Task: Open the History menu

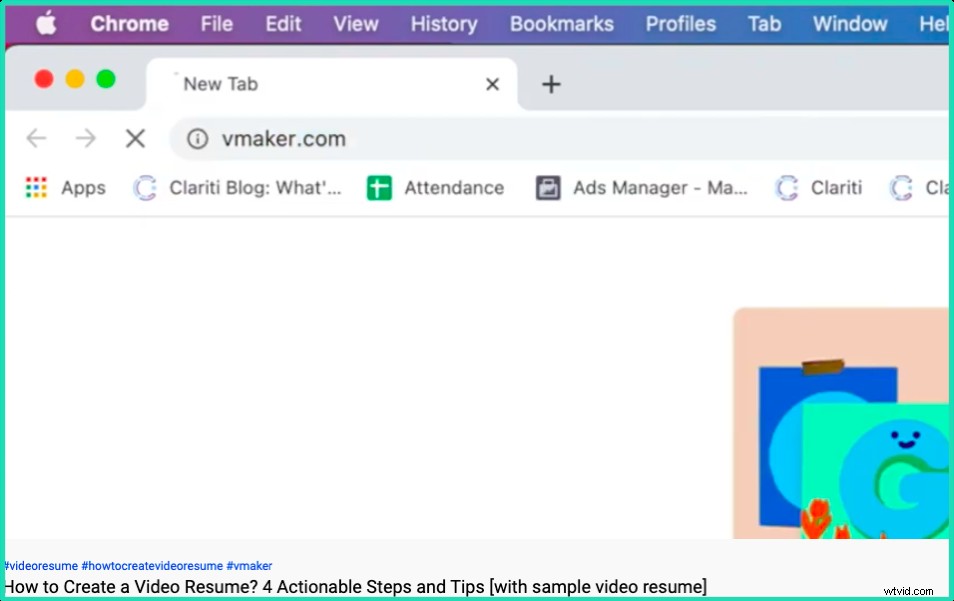Action: 444,24
